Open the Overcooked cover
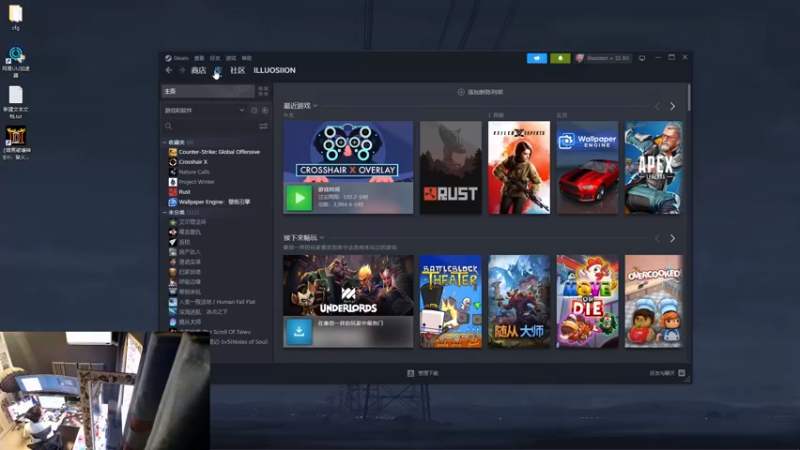This screenshot has height=450, width=800. pyautogui.click(x=653, y=302)
